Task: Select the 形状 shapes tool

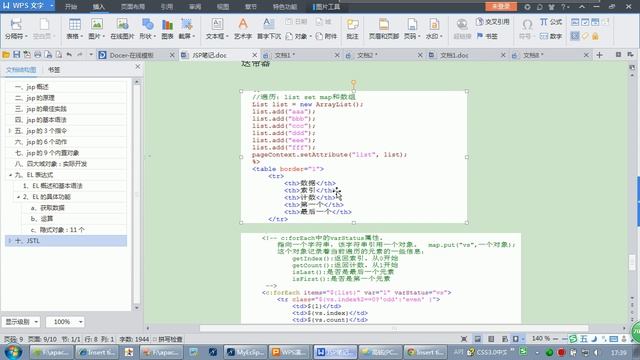Action: 147,29
